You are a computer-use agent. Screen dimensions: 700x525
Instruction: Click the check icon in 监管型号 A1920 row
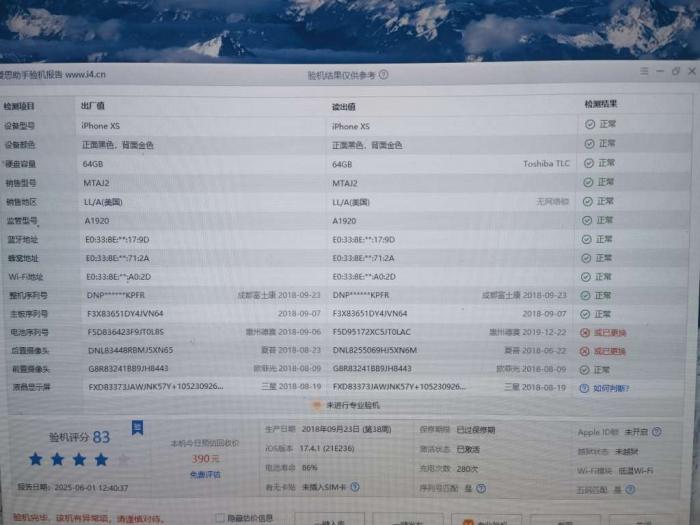coord(587,221)
